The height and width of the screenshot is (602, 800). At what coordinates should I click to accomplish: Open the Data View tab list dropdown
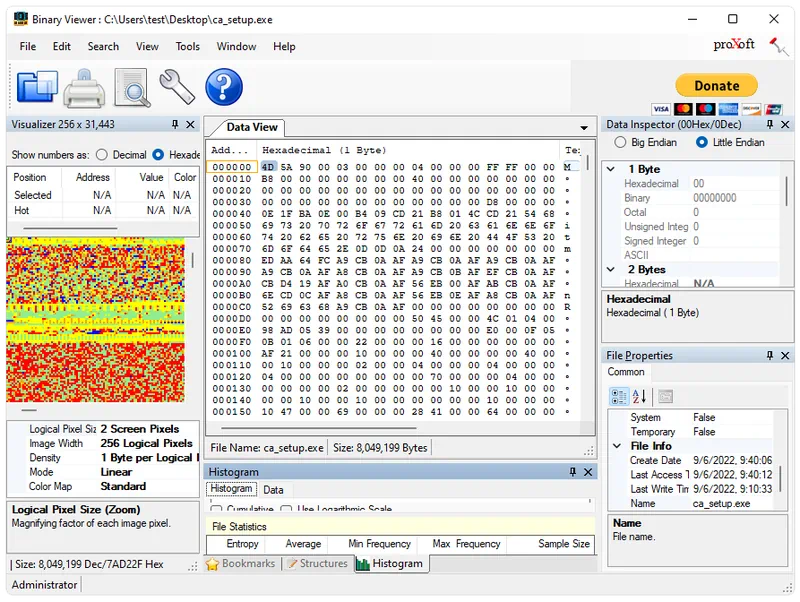pyautogui.click(x=584, y=128)
